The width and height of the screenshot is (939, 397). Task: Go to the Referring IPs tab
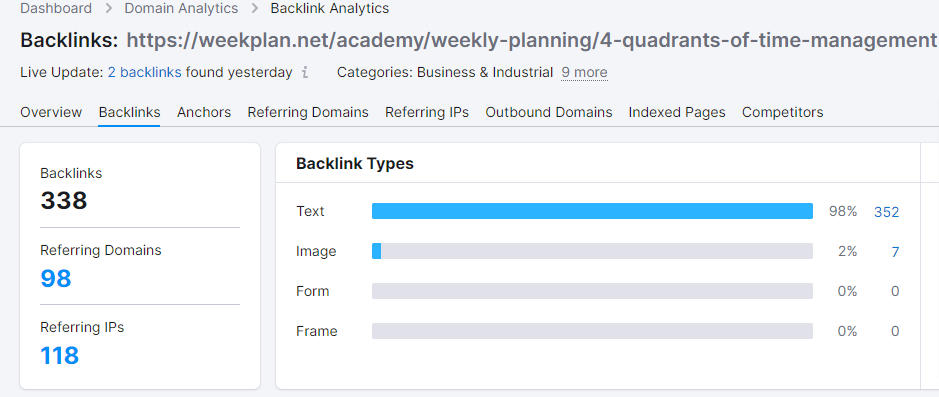[427, 112]
